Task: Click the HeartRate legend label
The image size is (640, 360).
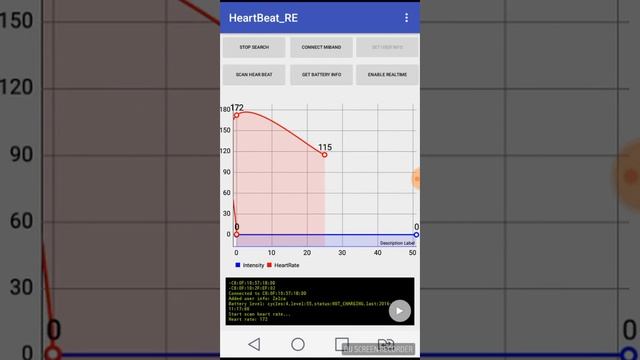Action: click(x=287, y=265)
